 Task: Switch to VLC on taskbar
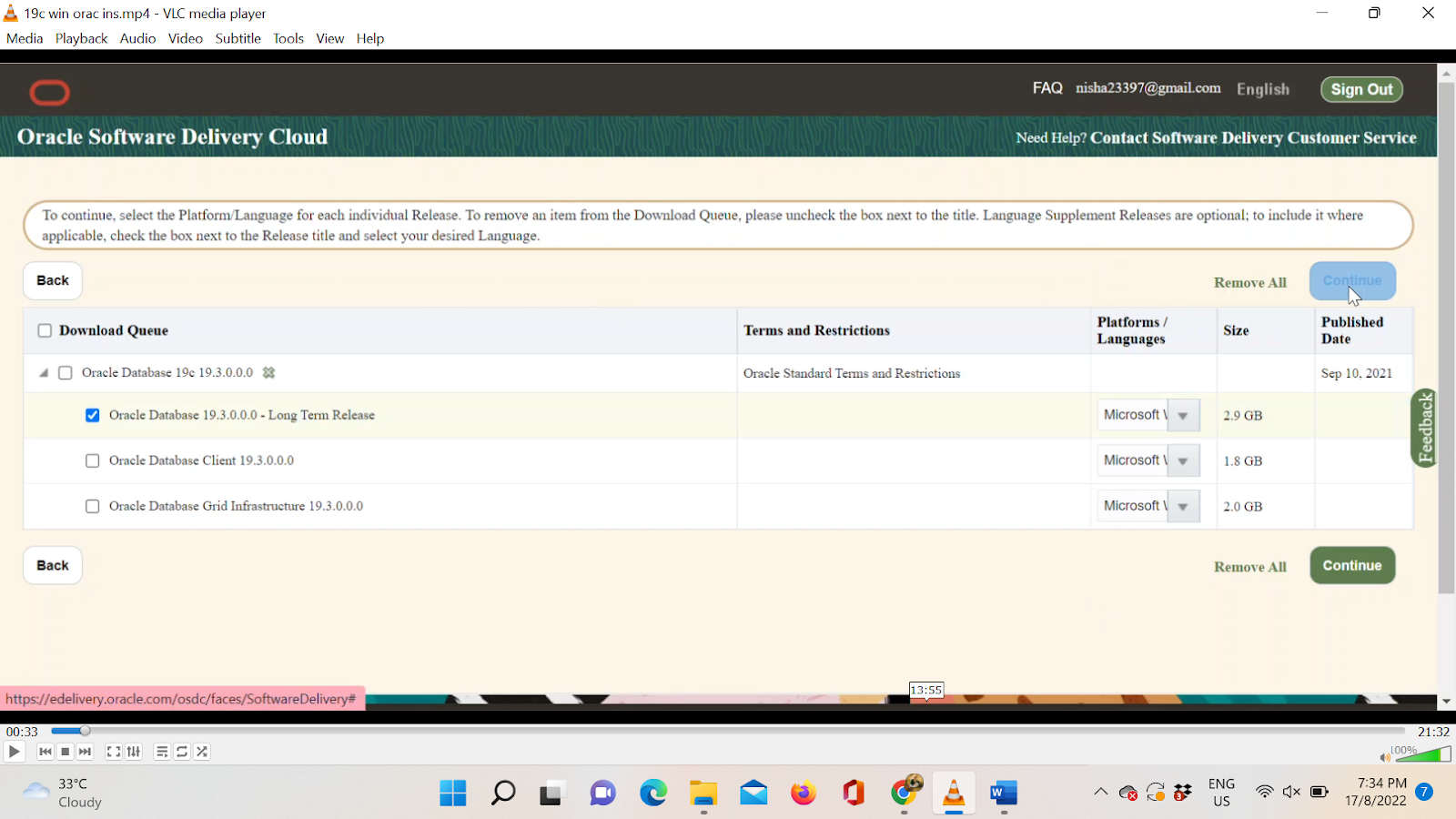coord(954,794)
